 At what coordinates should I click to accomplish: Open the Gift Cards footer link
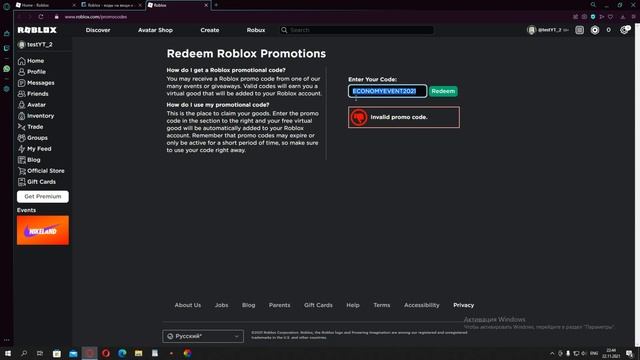click(318, 305)
